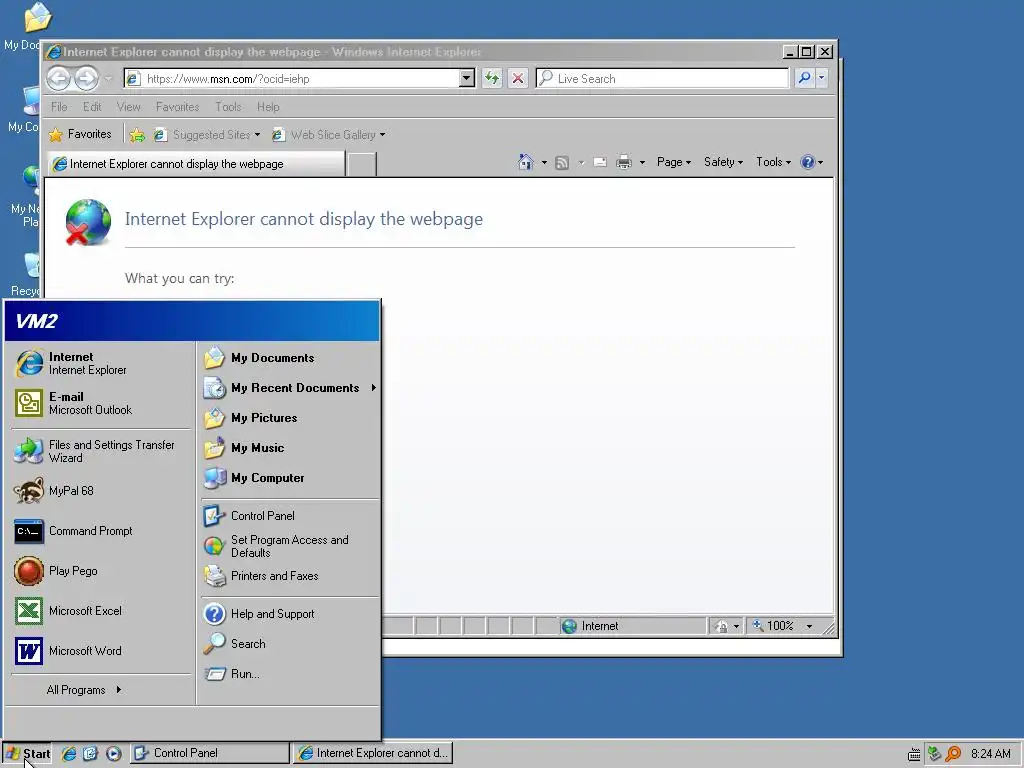Click the red Stop loading icon
Image resolution: width=1024 pixels, height=768 pixels.
pyautogui.click(x=518, y=78)
